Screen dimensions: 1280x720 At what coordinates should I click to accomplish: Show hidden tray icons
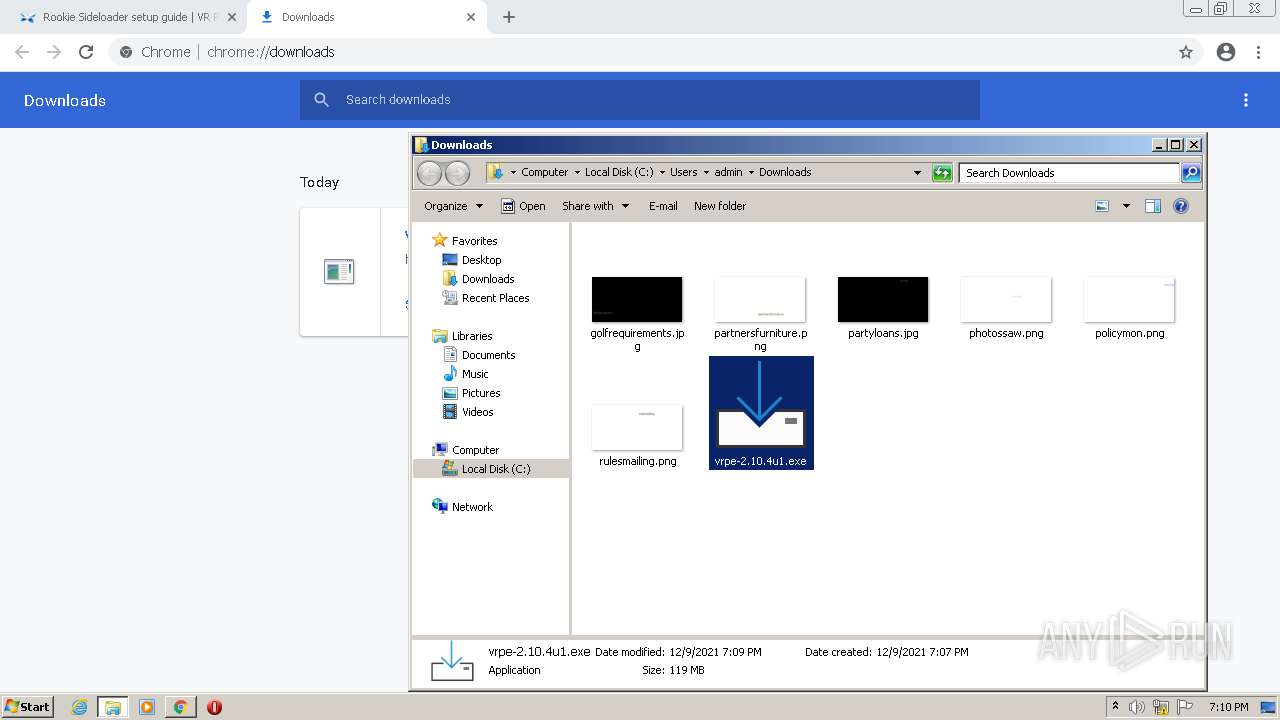click(x=1115, y=707)
